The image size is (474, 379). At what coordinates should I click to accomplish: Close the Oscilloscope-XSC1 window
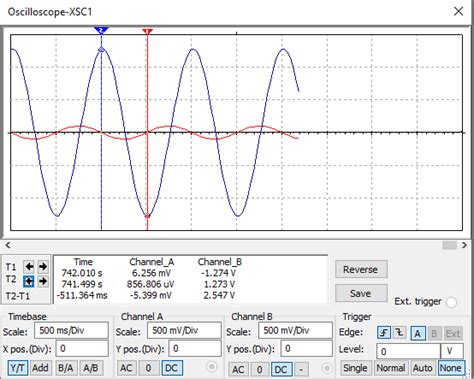click(x=459, y=11)
